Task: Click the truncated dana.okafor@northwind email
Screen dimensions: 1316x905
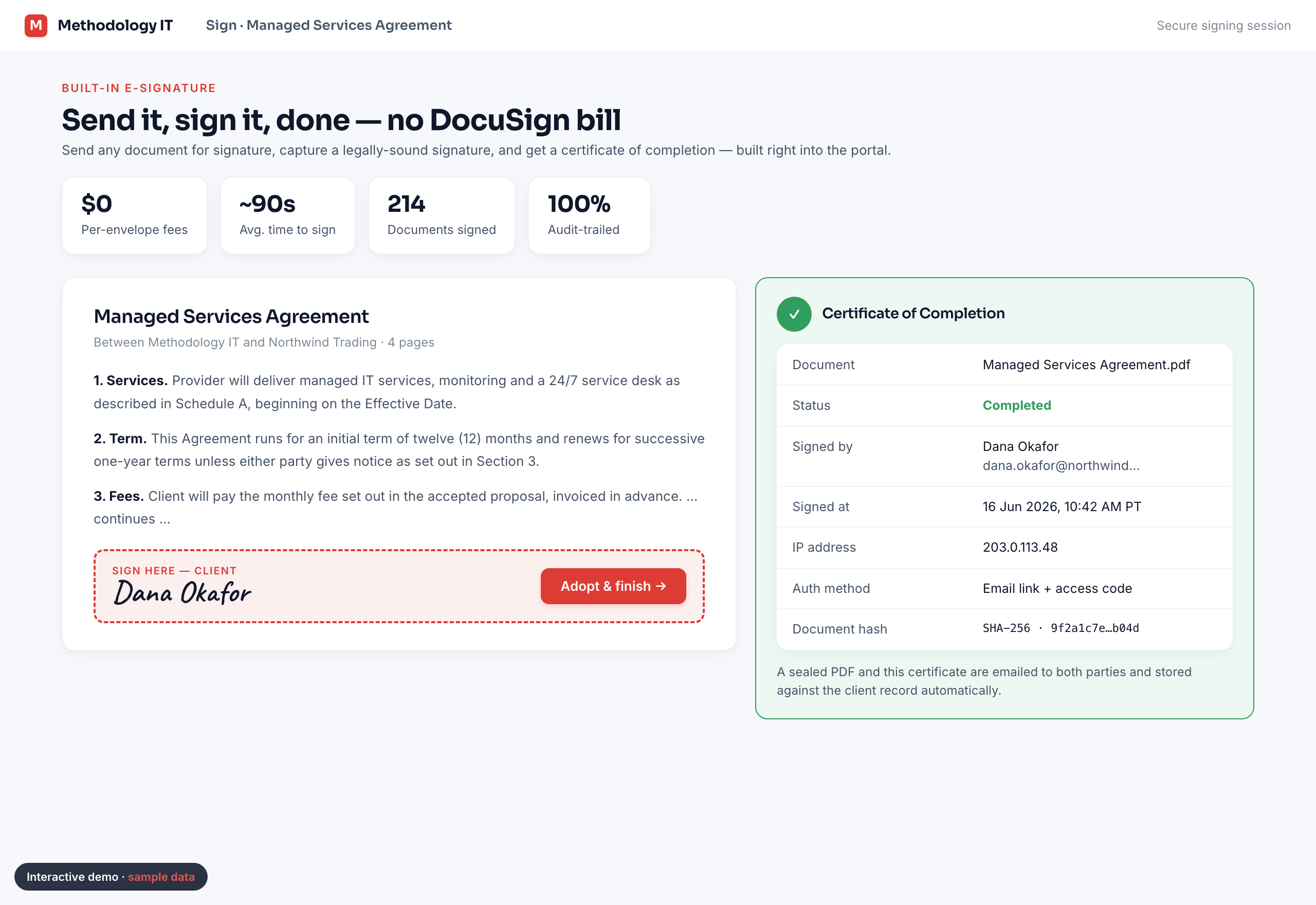Action: 1061,465
